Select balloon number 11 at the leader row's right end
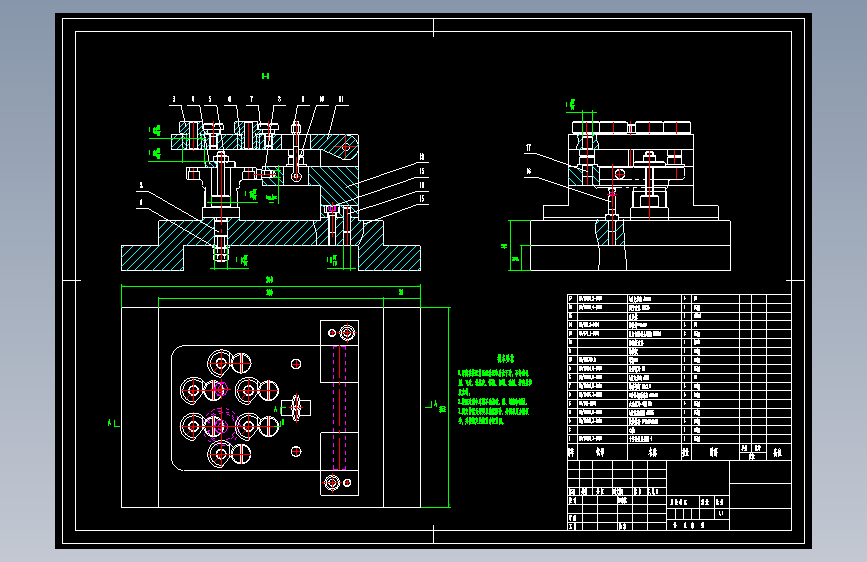The width and height of the screenshot is (867, 562). [341, 100]
